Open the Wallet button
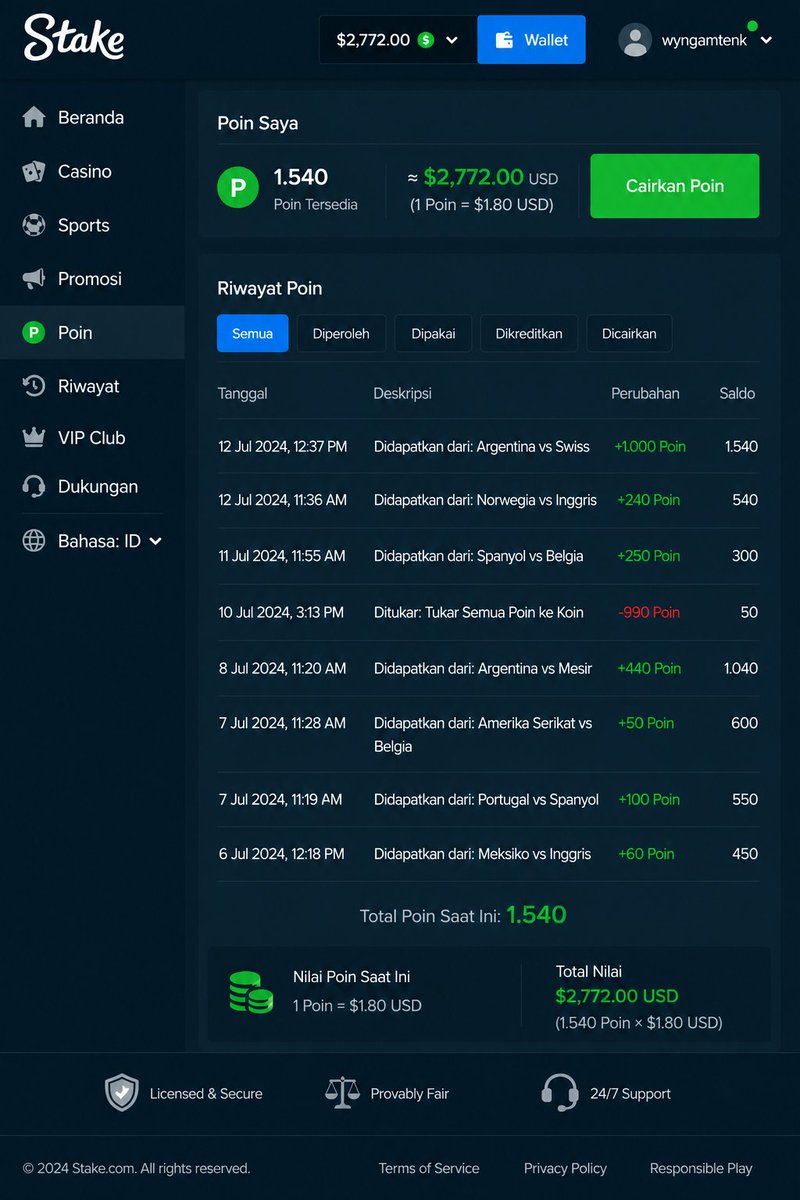This screenshot has width=800, height=1200. [x=531, y=40]
